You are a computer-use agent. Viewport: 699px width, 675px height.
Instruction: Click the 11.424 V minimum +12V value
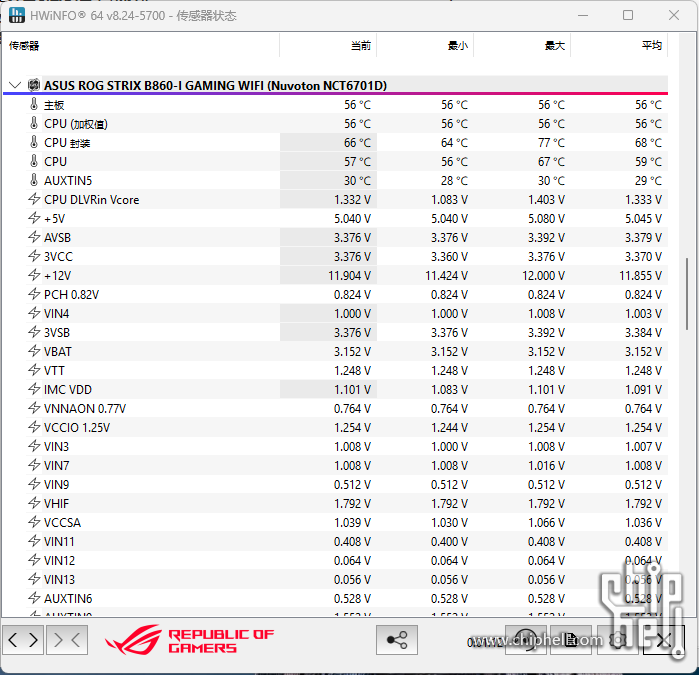(446, 276)
